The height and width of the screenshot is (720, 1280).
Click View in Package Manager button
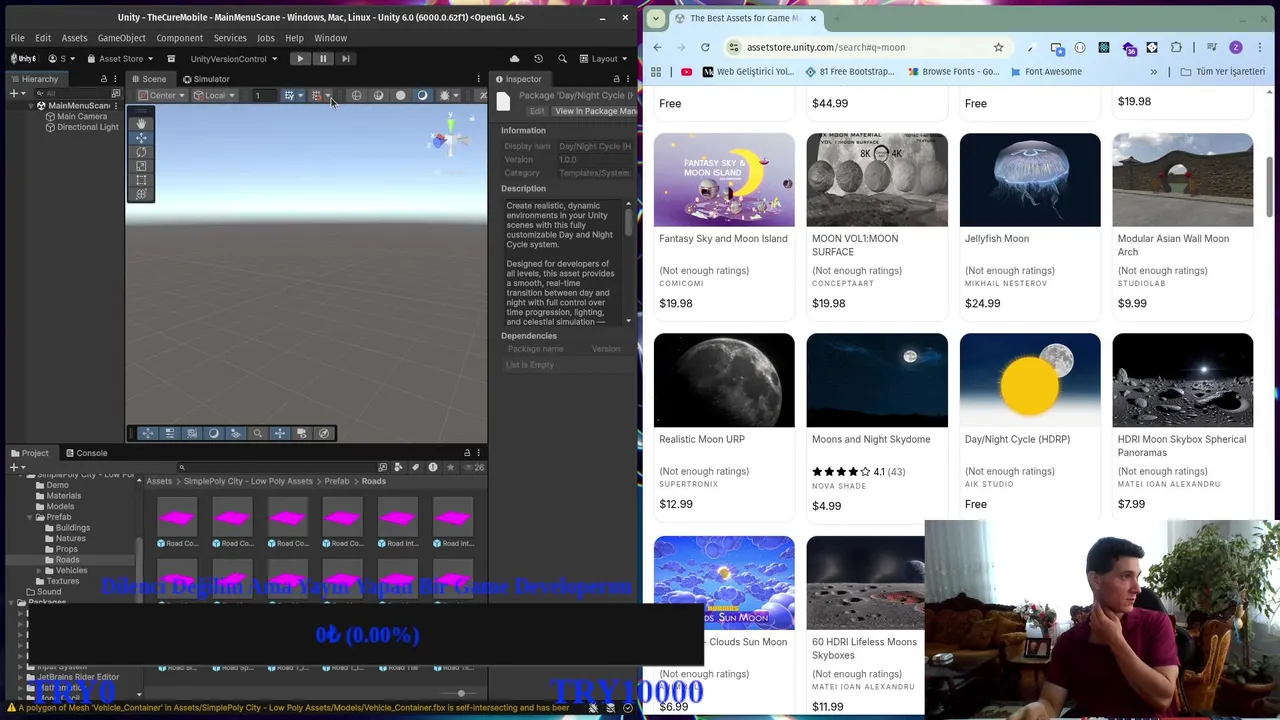point(595,111)
